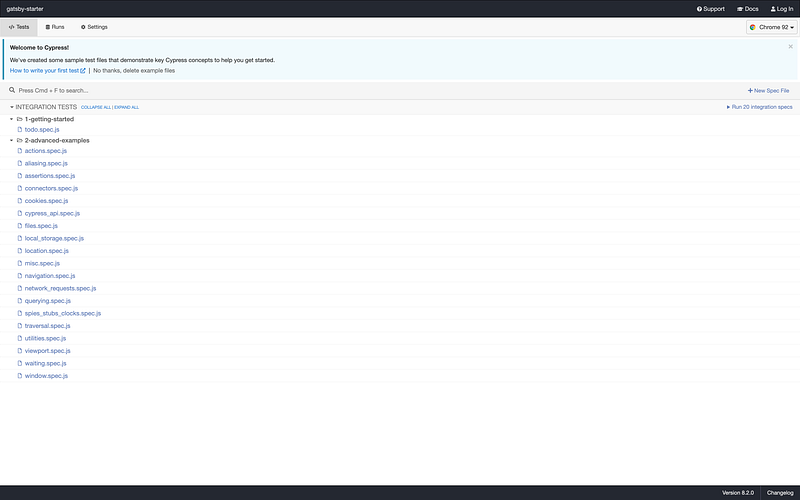The image size is (800, 500).
Task: Open todo.spec.js
Action: pyautogui.click(x=42, y=130)
